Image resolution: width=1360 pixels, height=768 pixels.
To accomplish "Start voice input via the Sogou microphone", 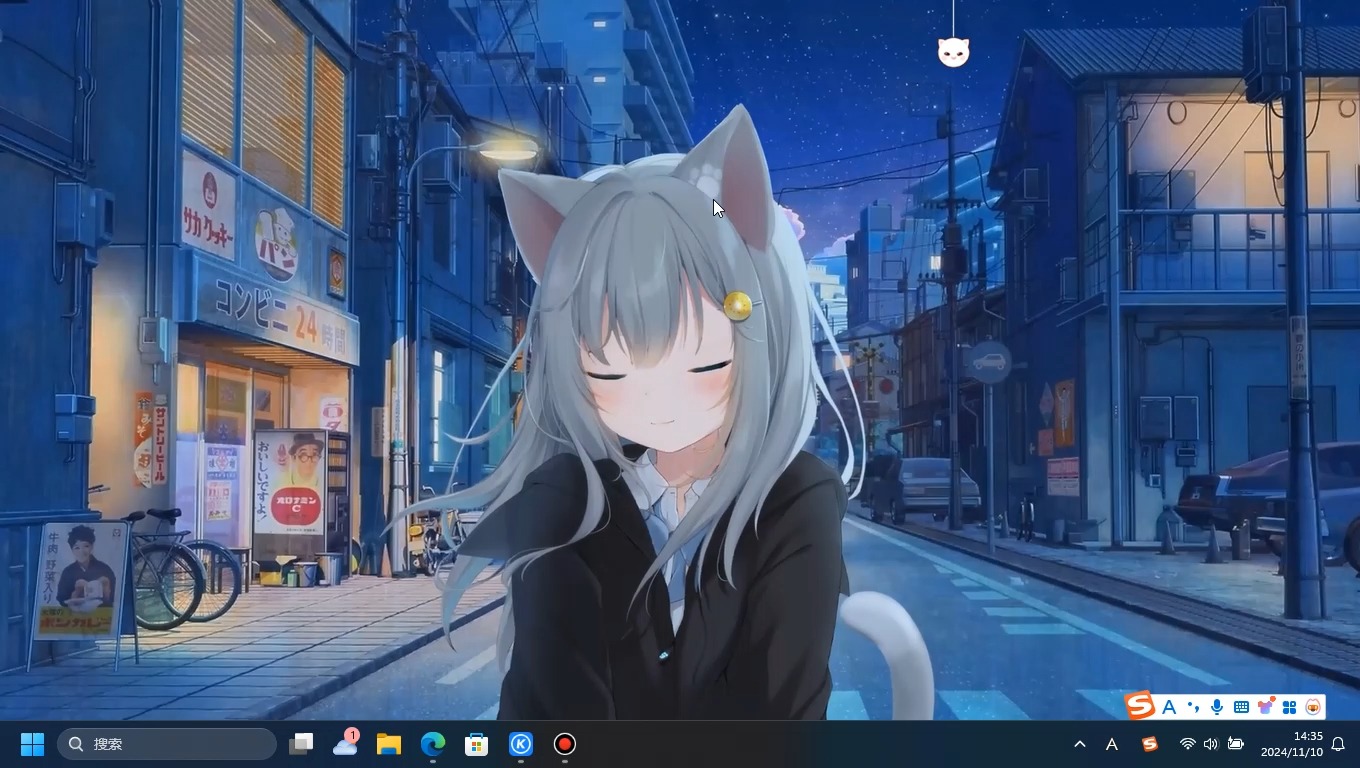I will point(1217,707).
